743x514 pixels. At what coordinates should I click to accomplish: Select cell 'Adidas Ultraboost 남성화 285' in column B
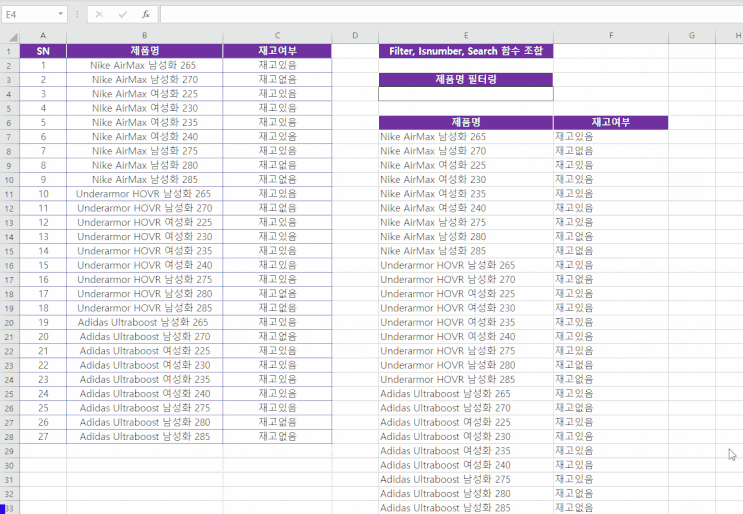[x=145, y=437]
